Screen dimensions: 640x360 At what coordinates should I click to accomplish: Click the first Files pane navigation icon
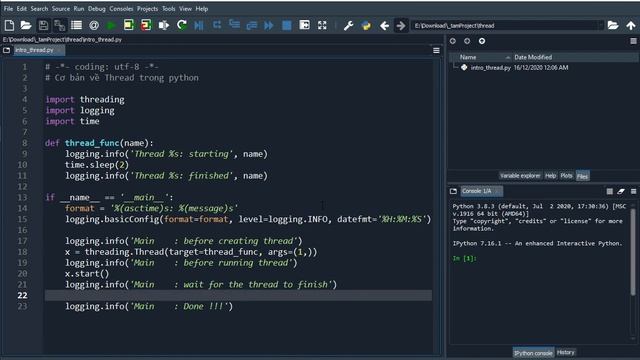point(453,41)
